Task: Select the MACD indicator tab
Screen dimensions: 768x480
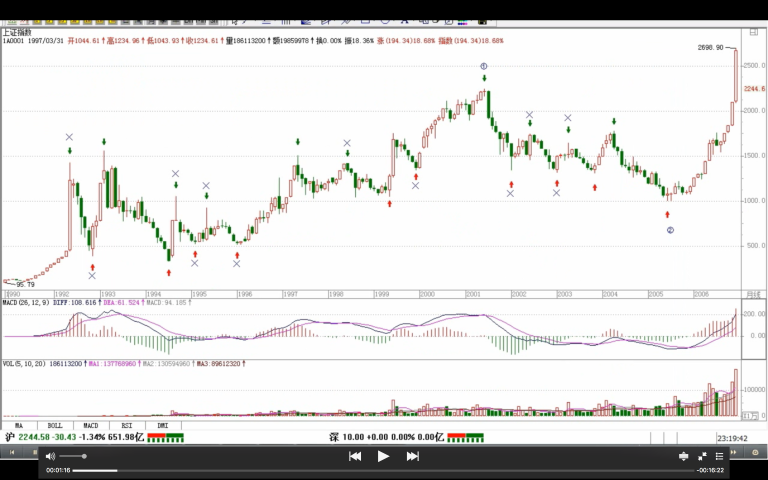Action: 91,426
